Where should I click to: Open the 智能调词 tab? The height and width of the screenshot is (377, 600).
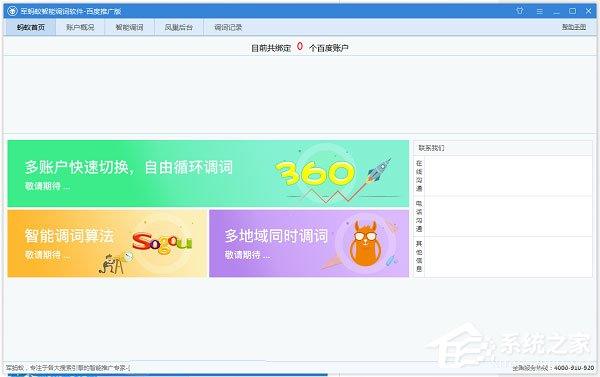(129, 27)
